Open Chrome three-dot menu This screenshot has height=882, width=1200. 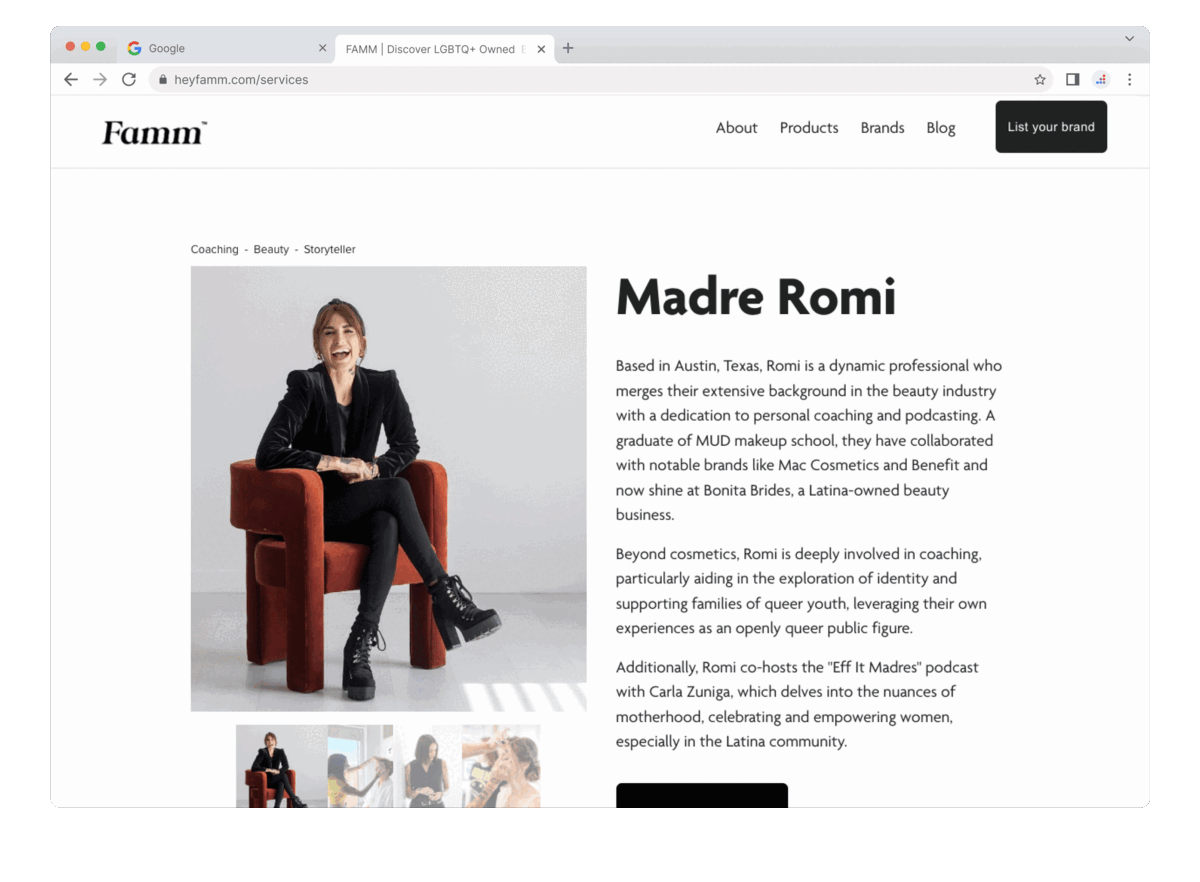coord(1130,79)
